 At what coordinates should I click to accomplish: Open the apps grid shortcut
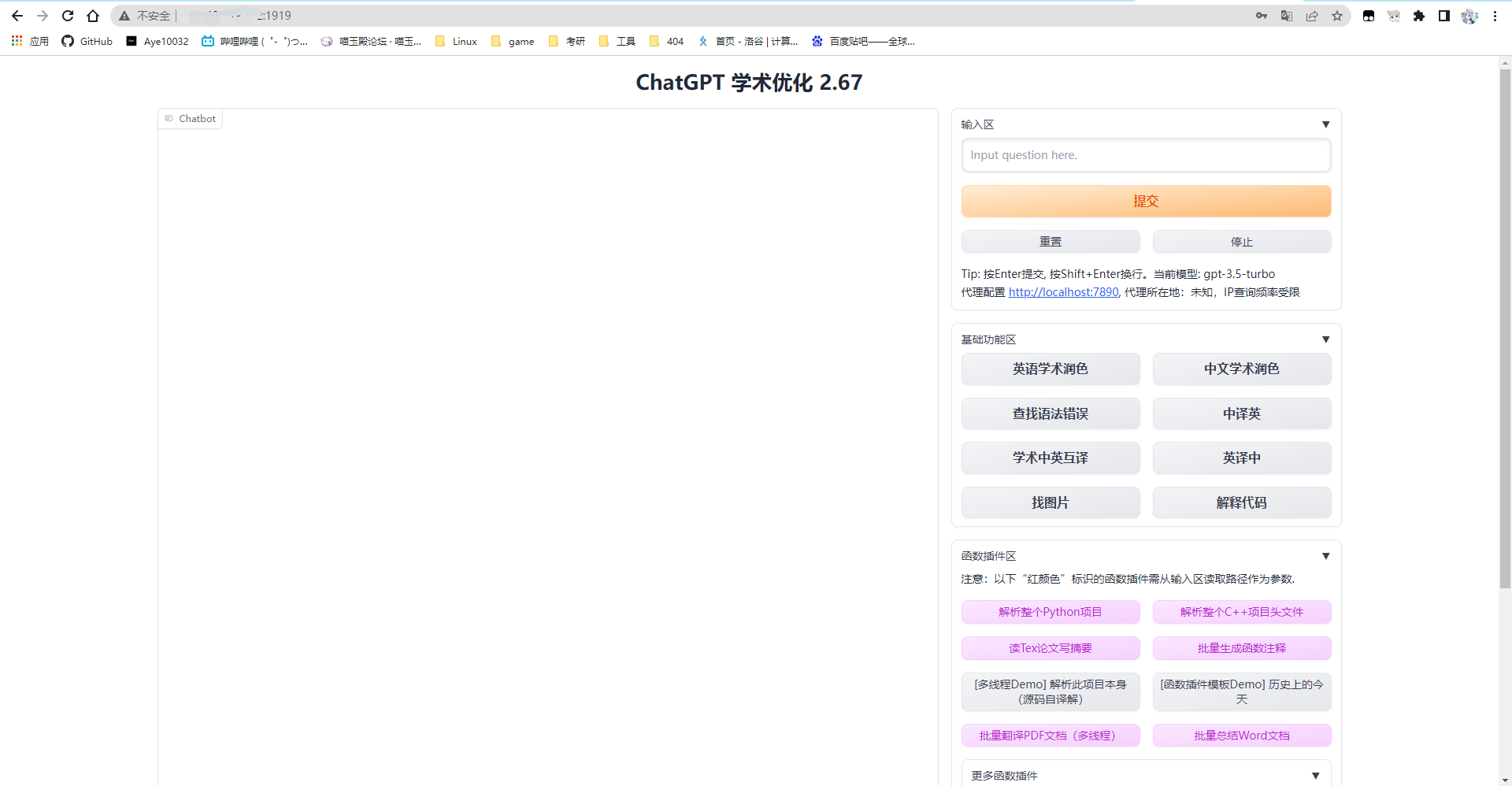pos(30,41)
